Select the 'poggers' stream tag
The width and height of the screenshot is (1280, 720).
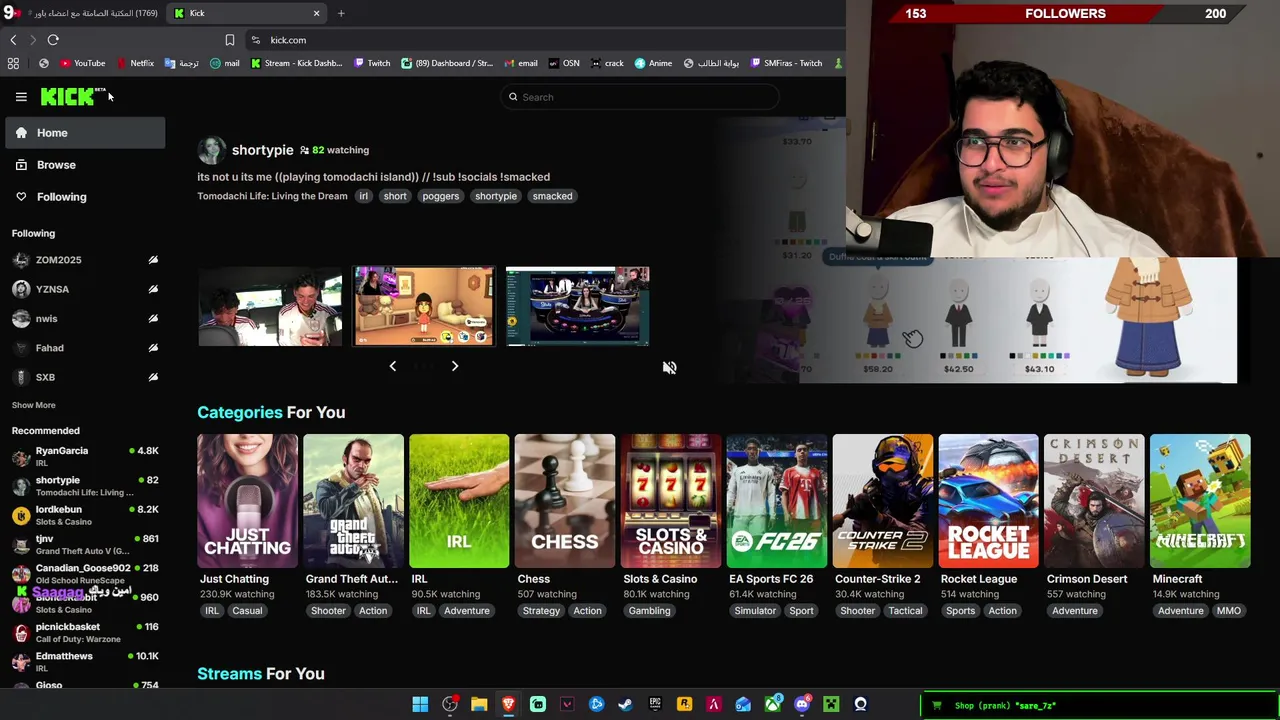pos(440,196)
